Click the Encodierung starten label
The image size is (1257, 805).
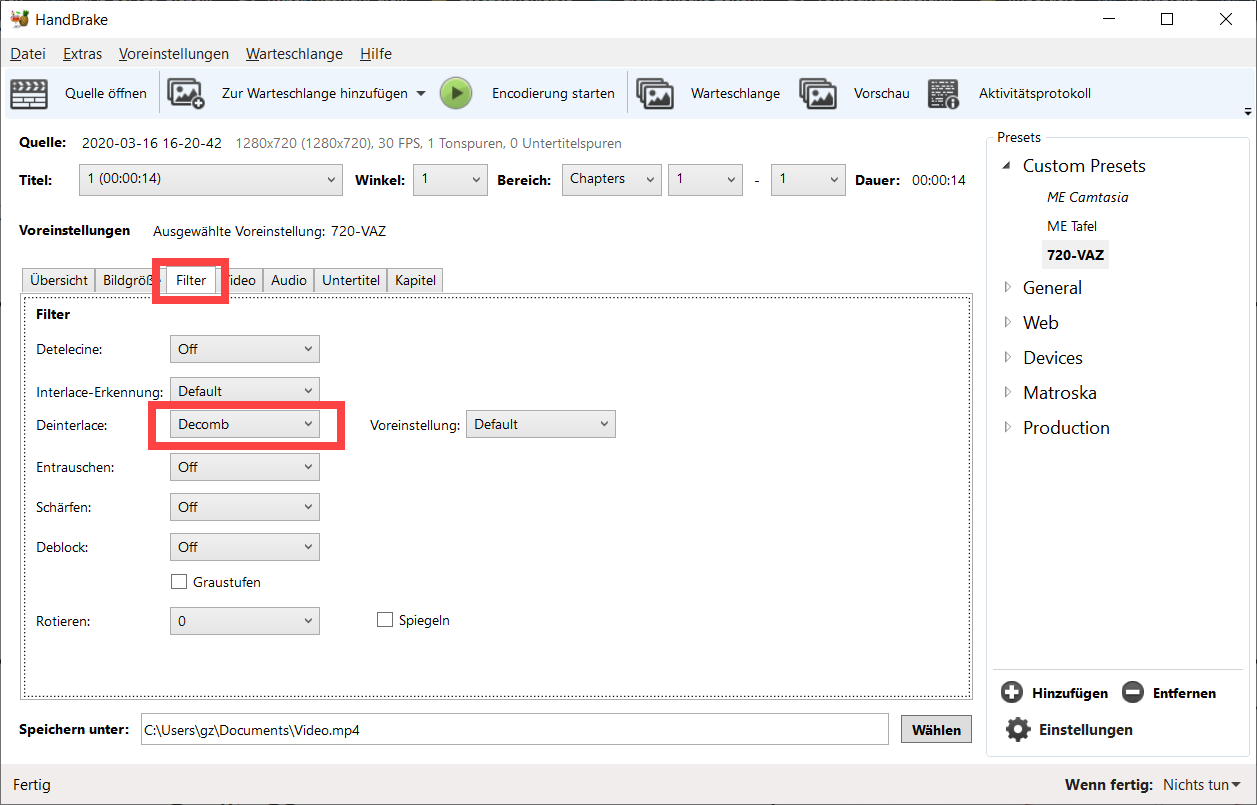(553, 93)
